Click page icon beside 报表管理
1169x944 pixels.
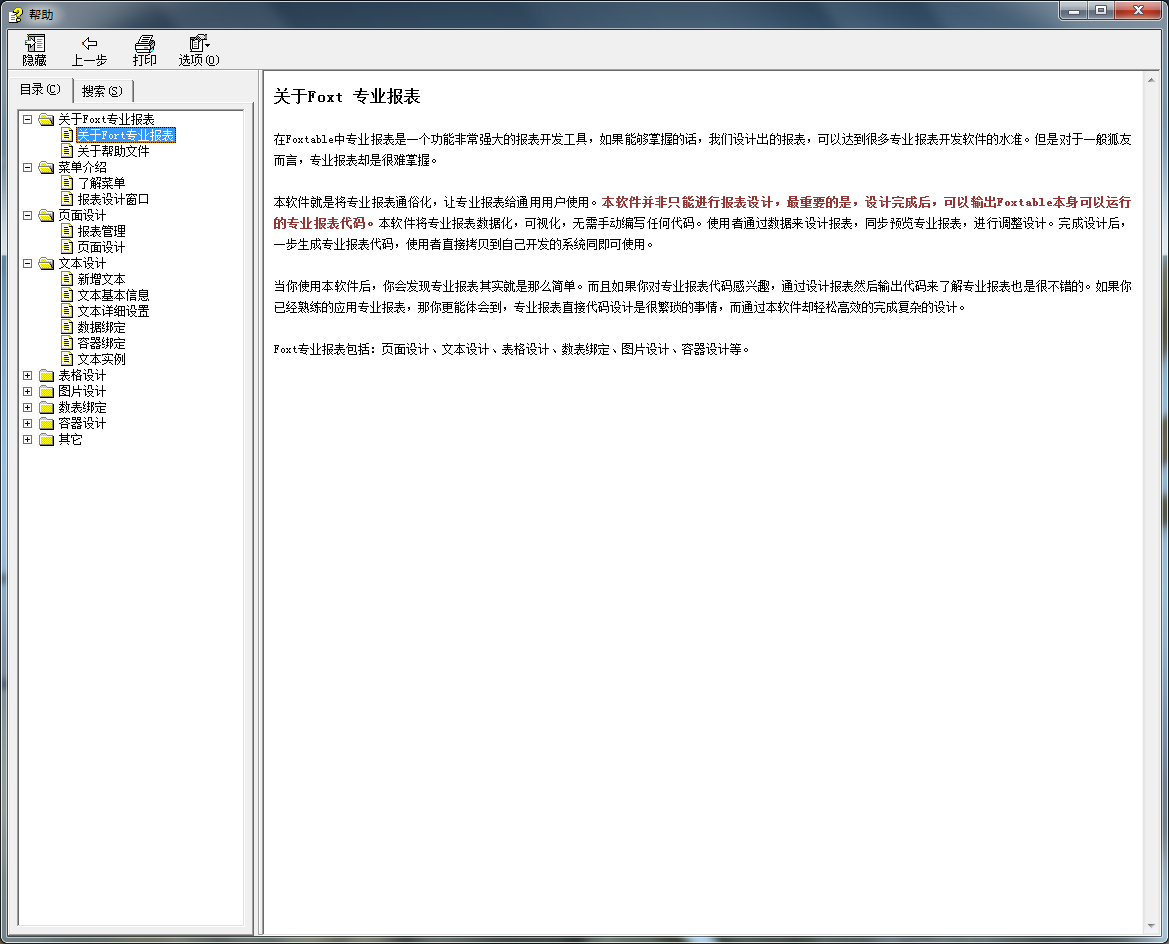(67, 231)
